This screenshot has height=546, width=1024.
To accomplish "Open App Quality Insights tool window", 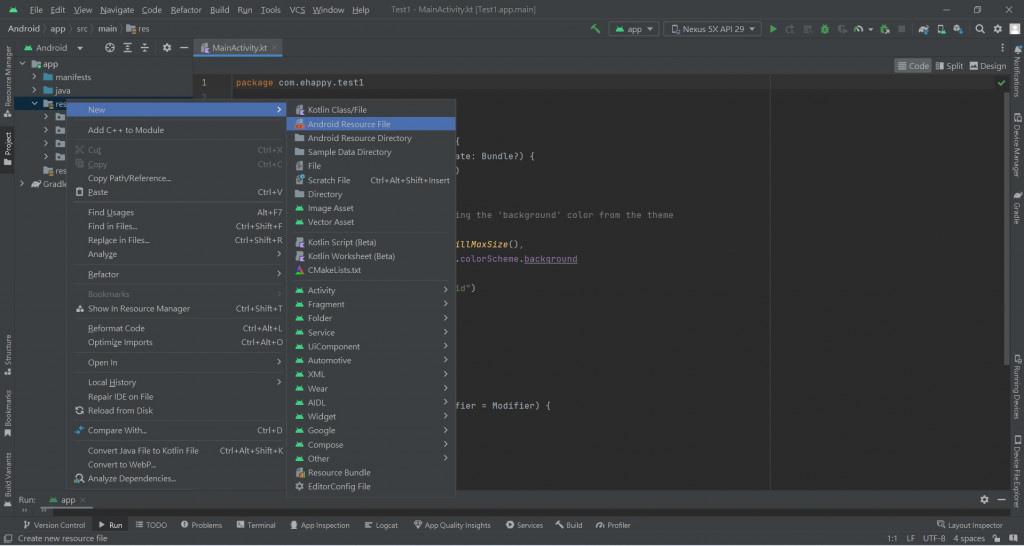I will (452, 525).
